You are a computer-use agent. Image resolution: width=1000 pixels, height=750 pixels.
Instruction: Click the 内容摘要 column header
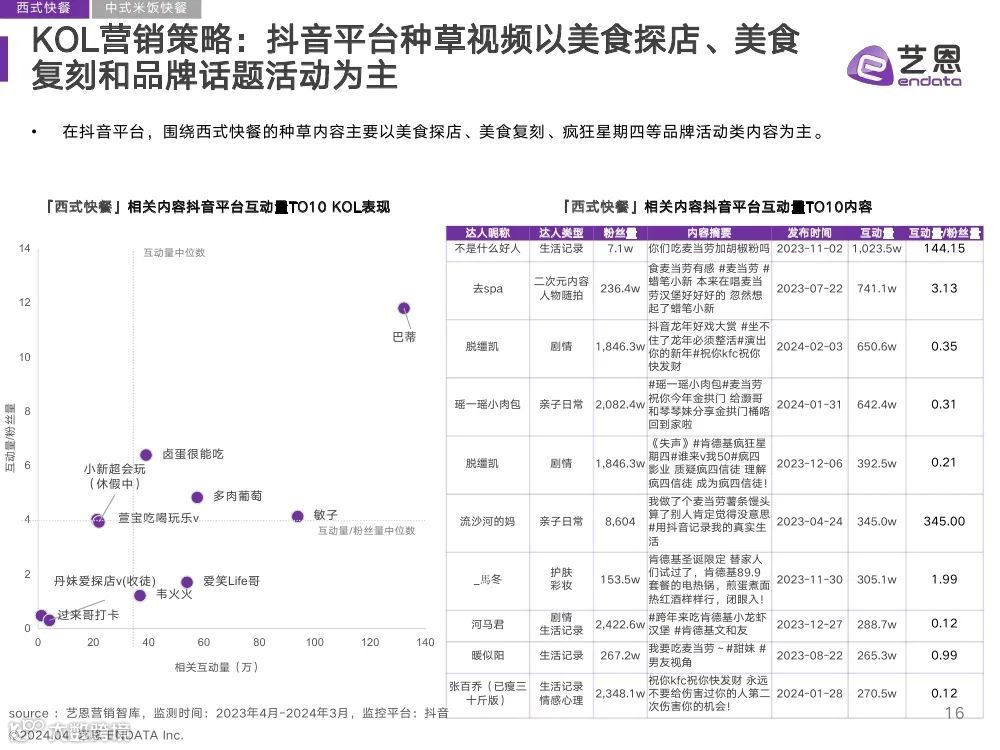[x=709, y=233]
